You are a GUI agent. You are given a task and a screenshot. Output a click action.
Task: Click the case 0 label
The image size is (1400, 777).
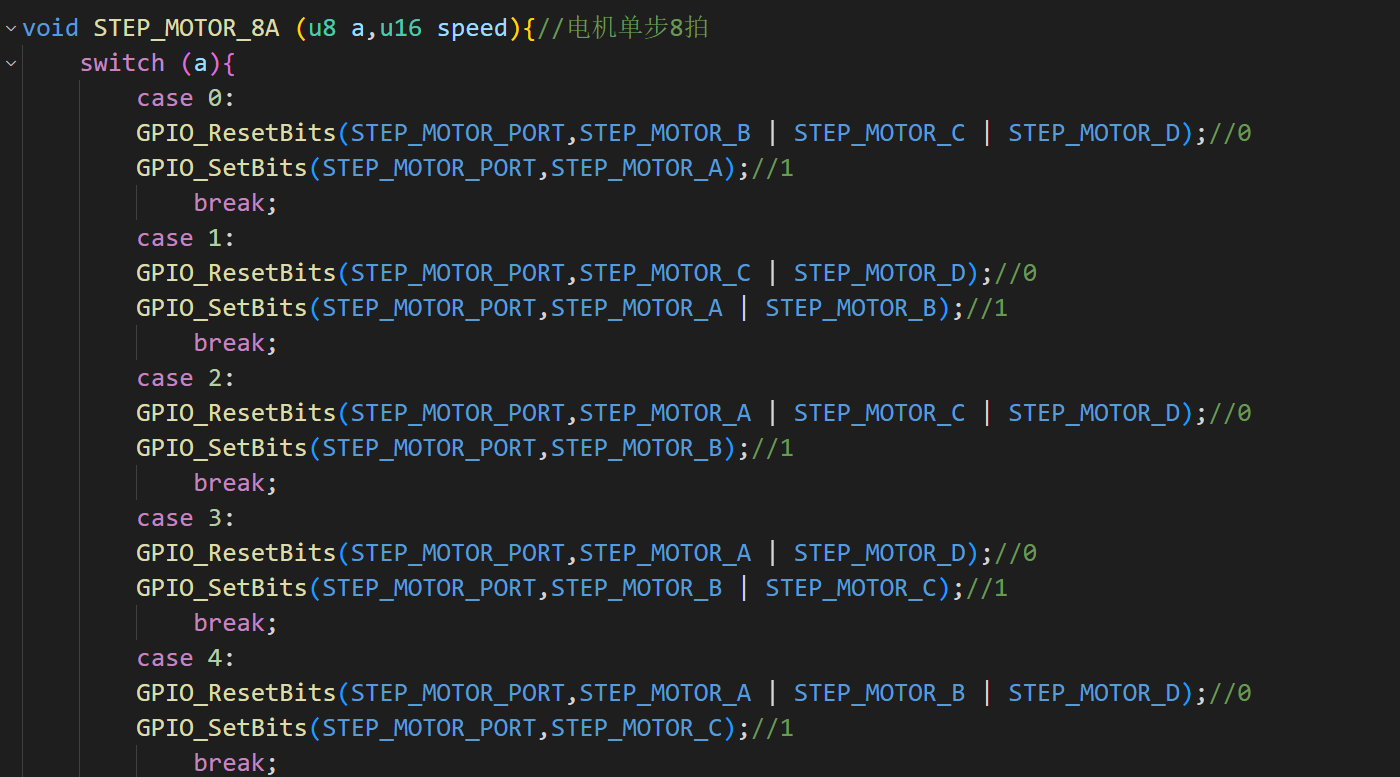point(185,98)
